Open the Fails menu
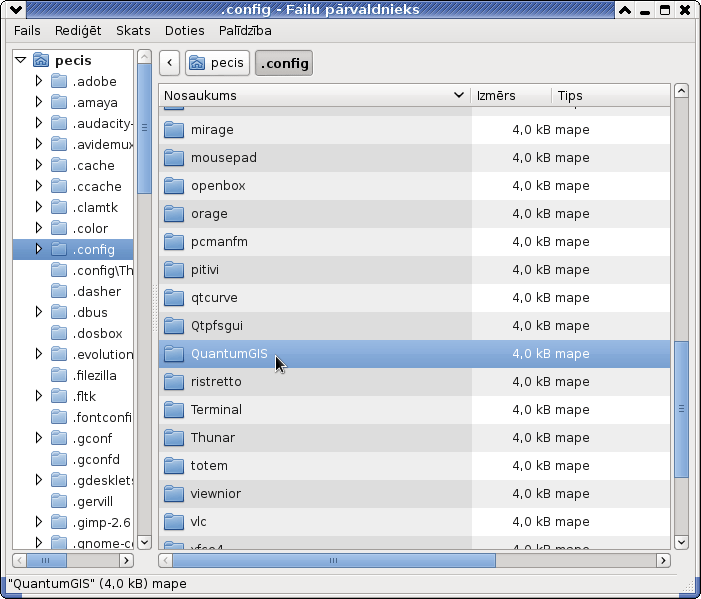Image resolution: width=701 pixels, height=599 pixels. [27, 30]
